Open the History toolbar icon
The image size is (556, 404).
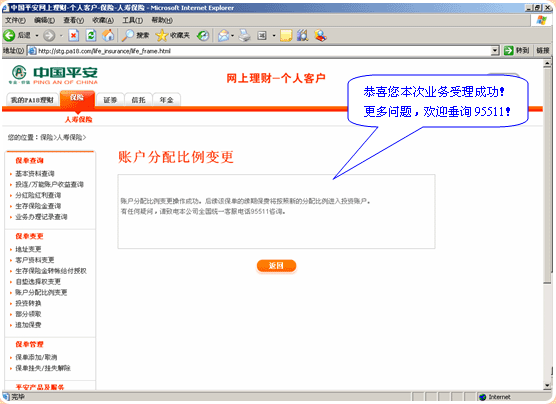click(x=203, y=35)
